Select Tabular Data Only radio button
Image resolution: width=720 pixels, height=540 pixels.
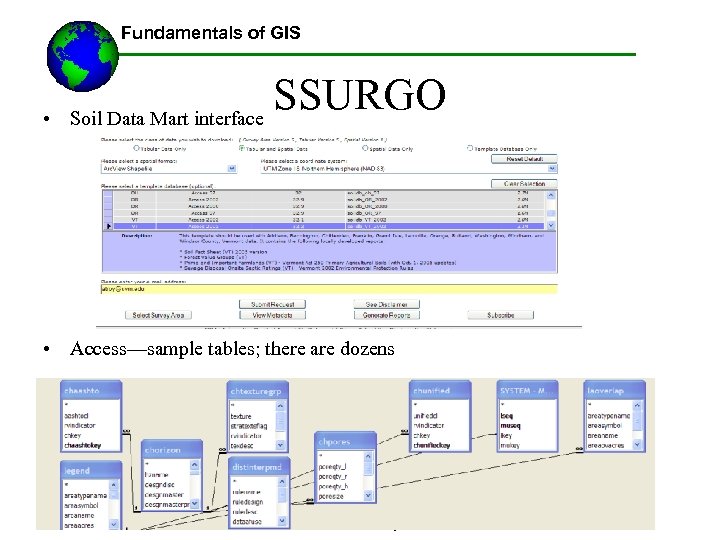pos(136,148)
